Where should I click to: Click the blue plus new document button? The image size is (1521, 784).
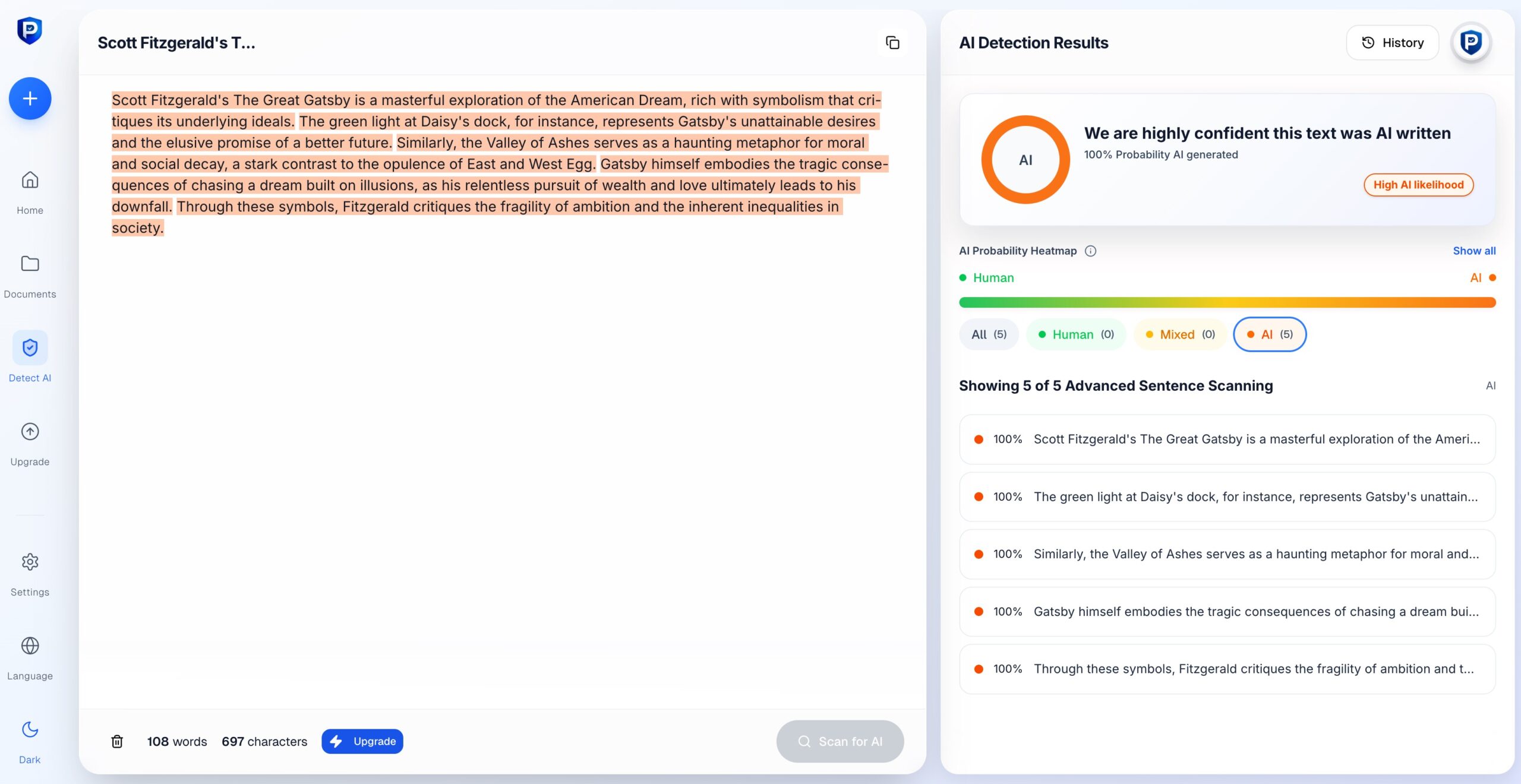(30, 99)
